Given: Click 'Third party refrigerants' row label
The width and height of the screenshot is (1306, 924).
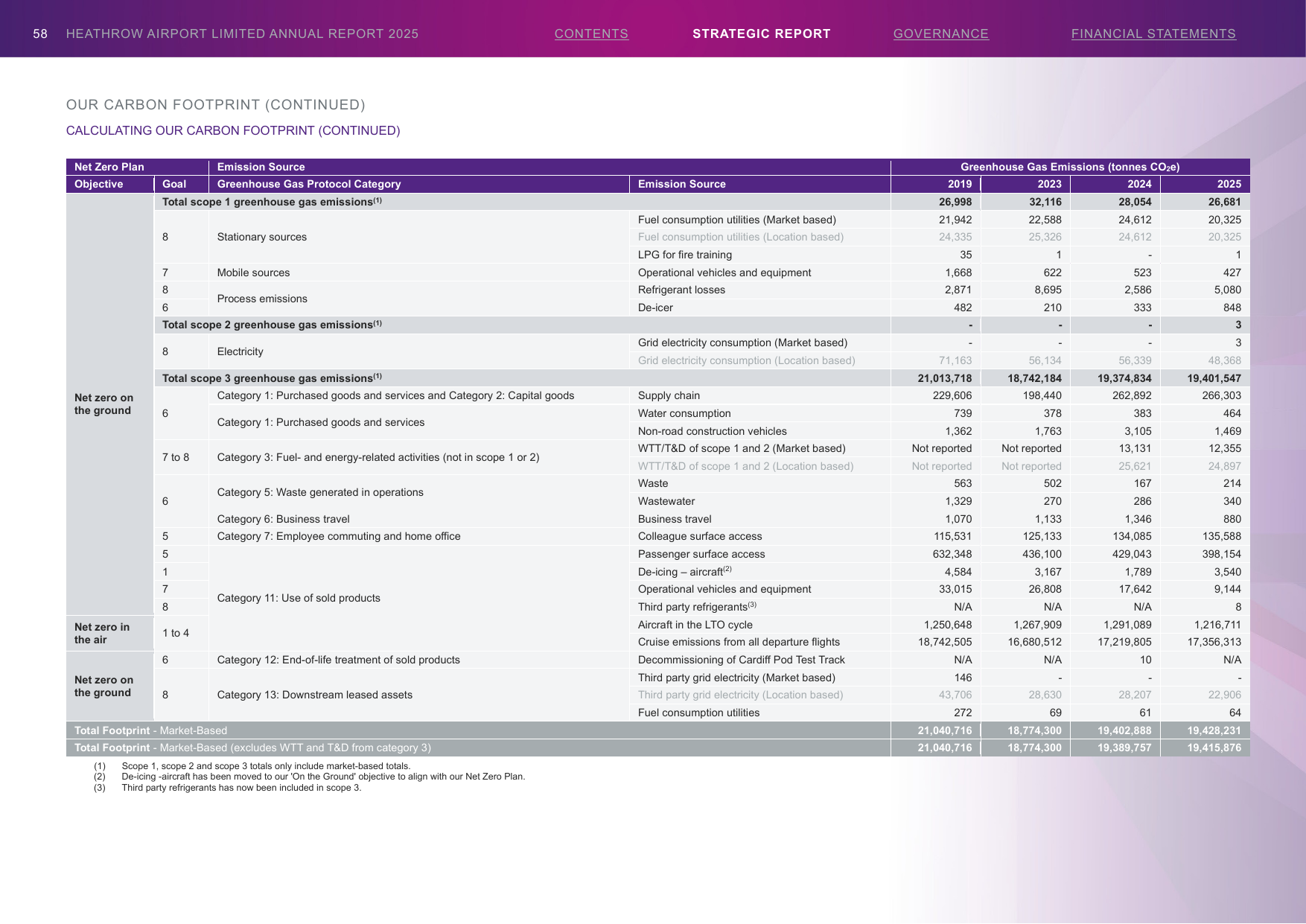Looking at the screenshot, I should pos(697,607).
